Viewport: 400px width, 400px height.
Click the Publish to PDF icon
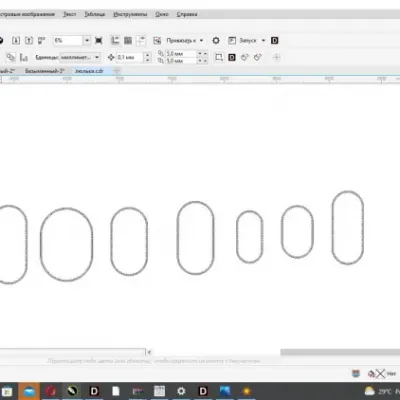coord(41,41)
